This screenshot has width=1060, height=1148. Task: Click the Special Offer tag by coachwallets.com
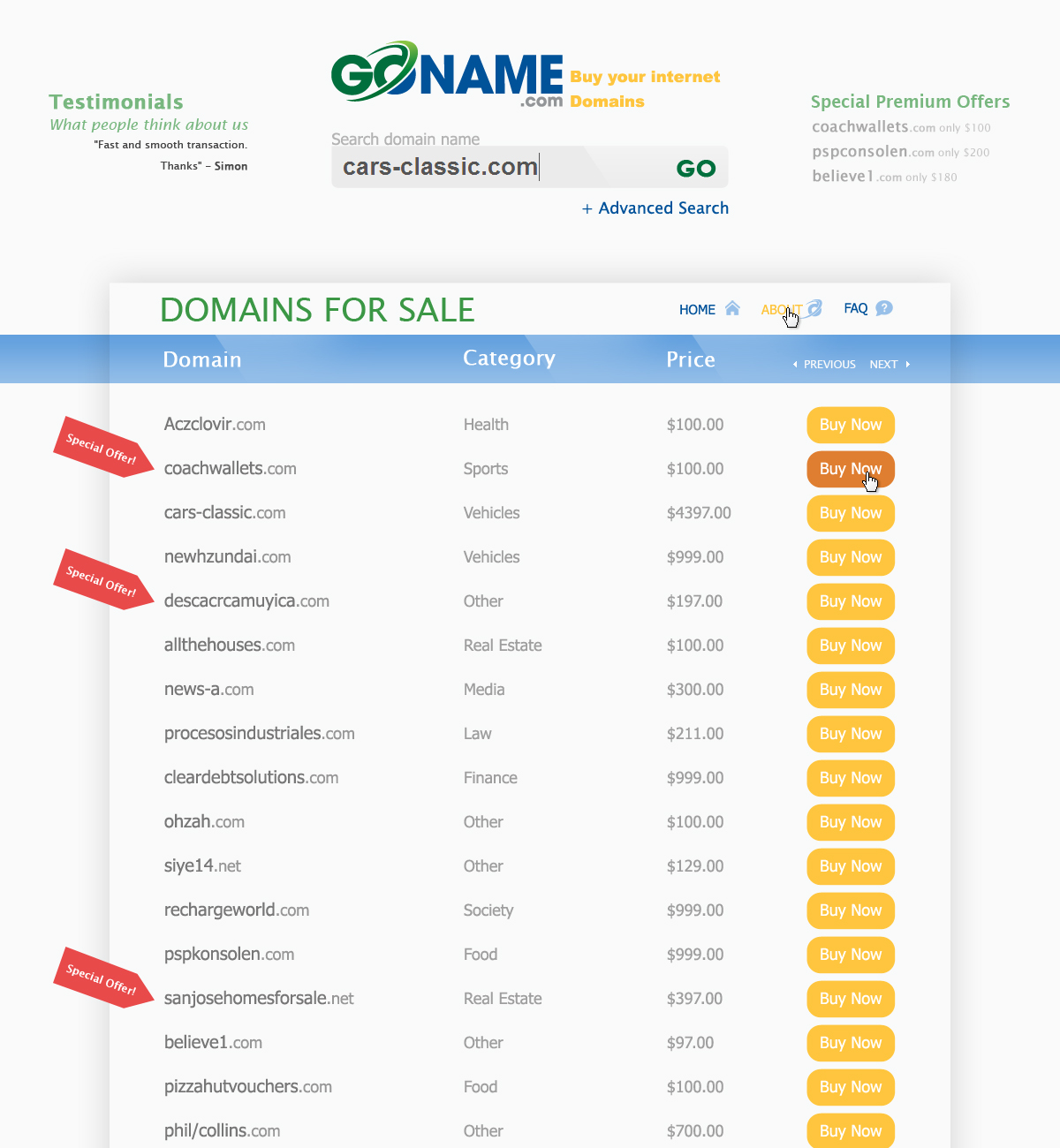(102, 448)
